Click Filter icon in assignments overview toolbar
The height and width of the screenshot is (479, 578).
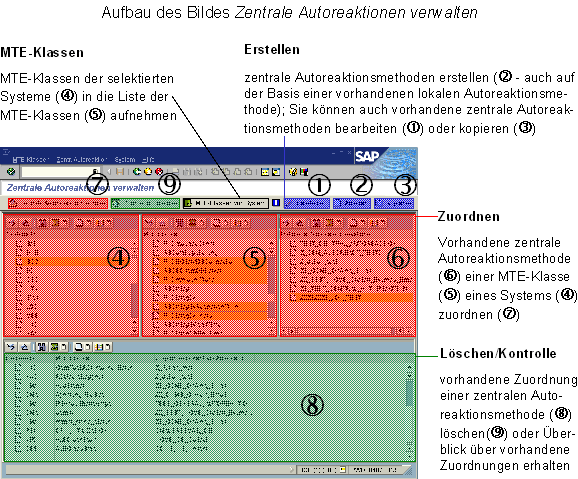[x=55, y=347]
